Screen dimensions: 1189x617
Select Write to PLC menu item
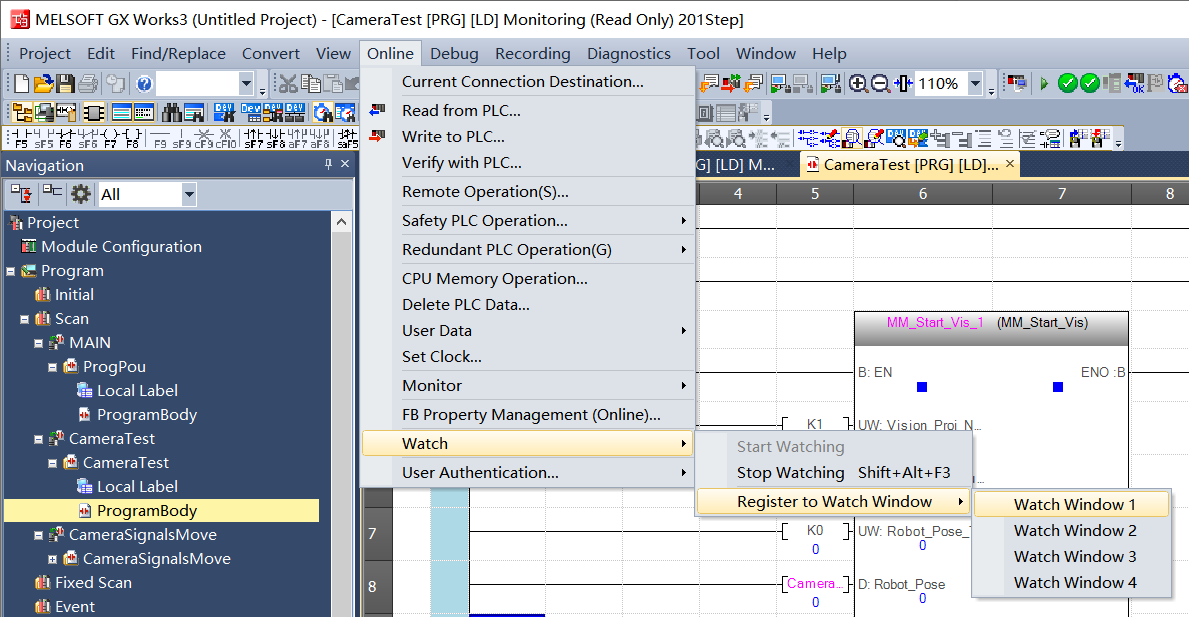pyautogui.click(x=453, y=137)
